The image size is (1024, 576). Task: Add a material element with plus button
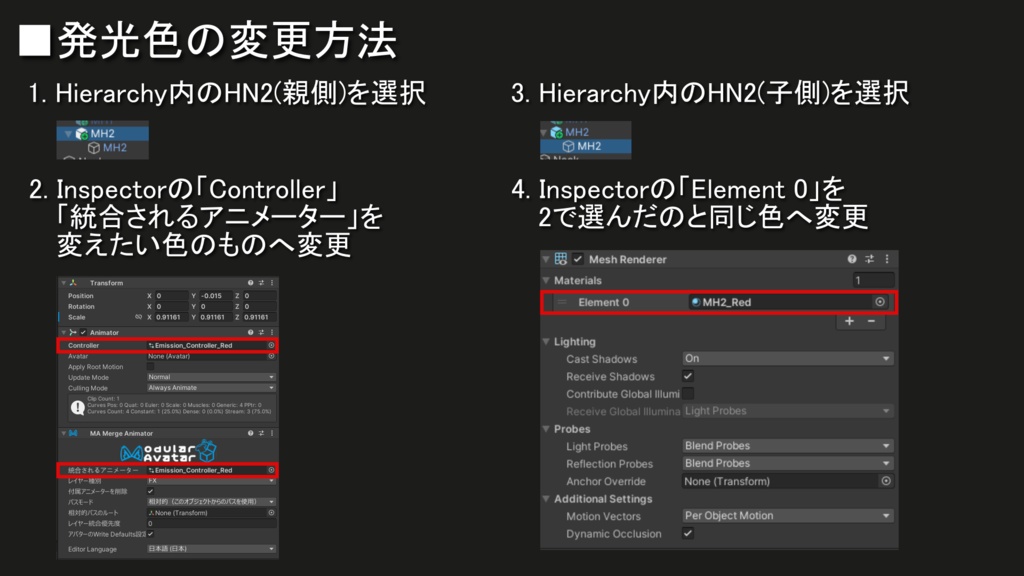tap(849, 321)
